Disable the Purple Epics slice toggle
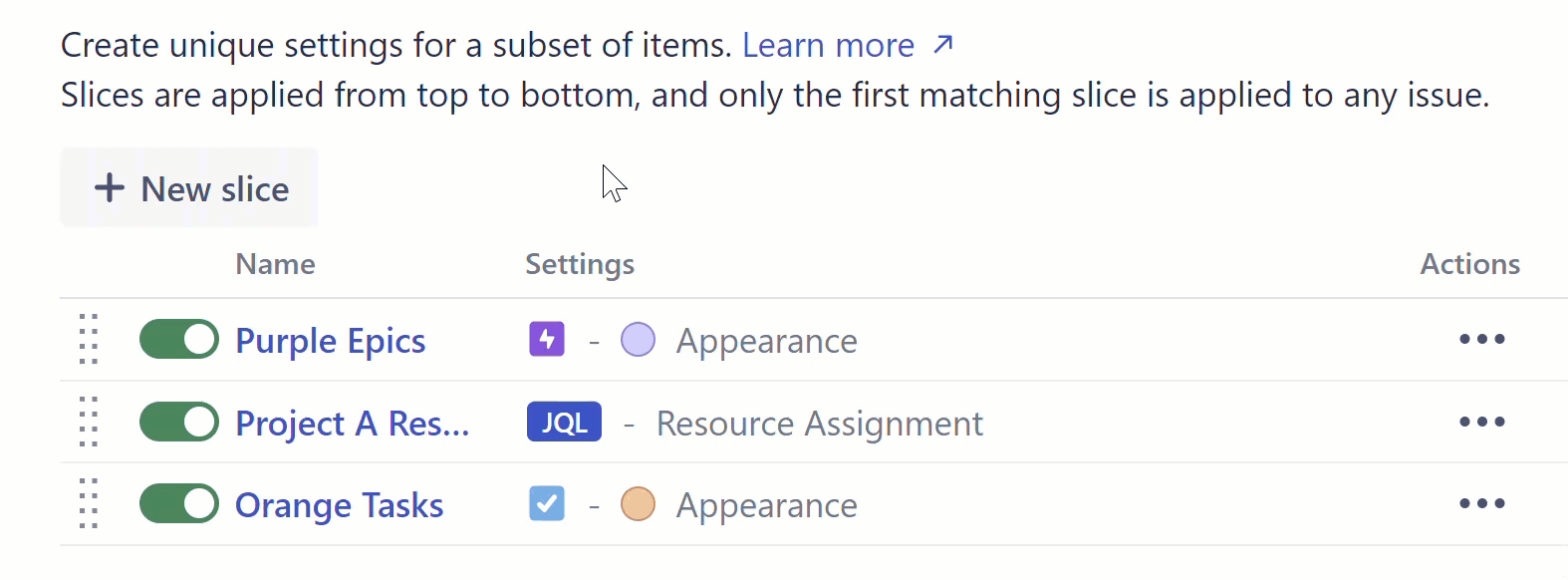The height and width of the screenshot is (580, 1568). coord(179,339)
